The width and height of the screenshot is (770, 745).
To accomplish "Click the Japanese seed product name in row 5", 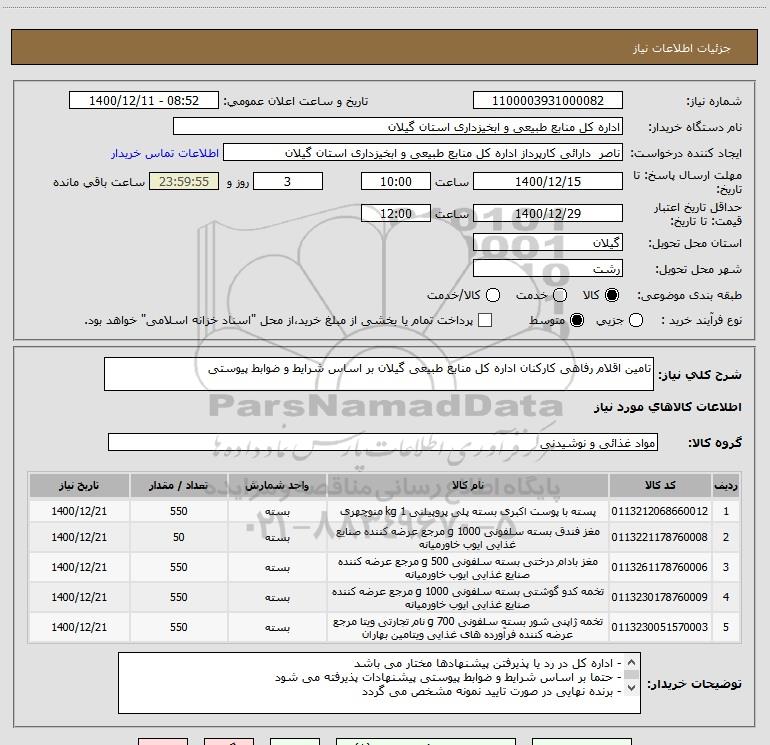I will pyautogui.click(x=468, y=627).
